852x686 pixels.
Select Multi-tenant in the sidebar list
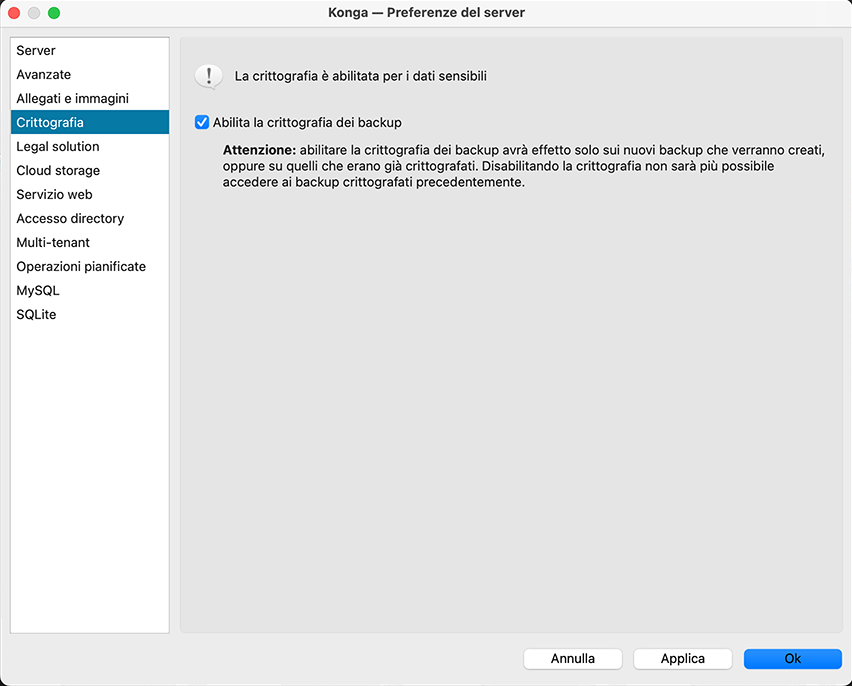(53, 242)
